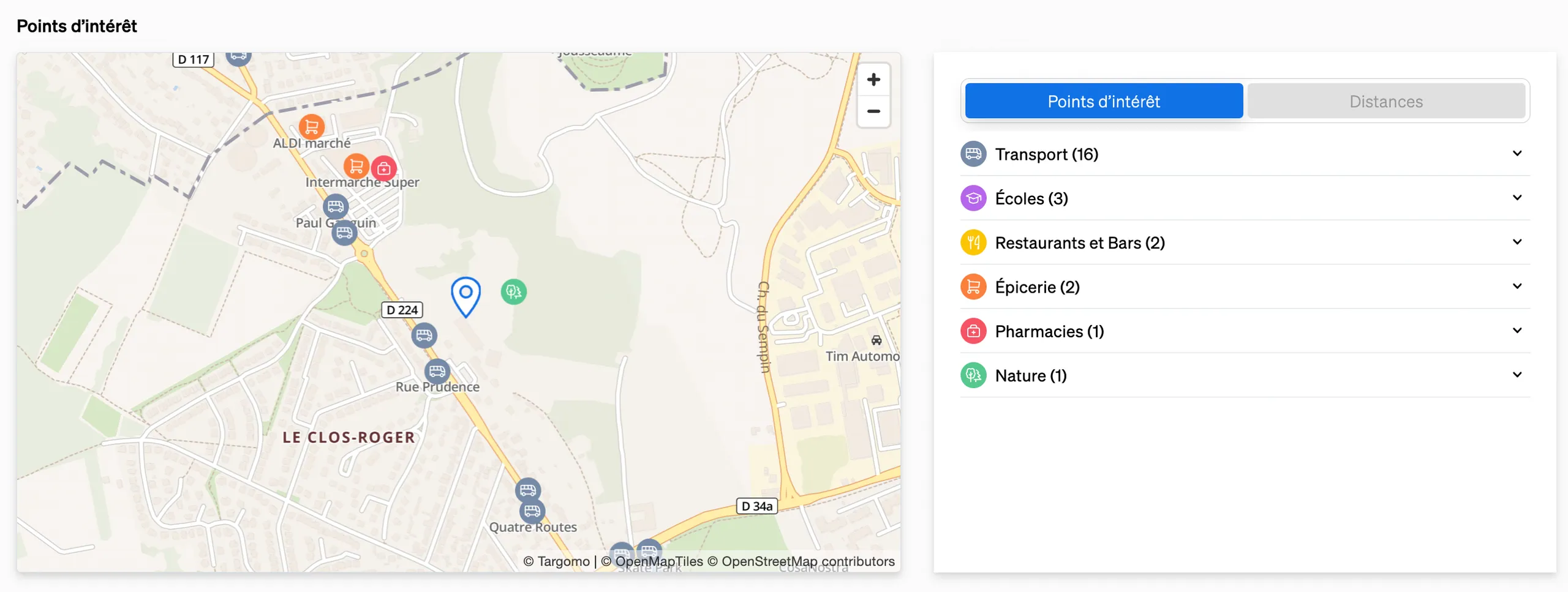1568x592 pixels.
Task: Click the green nature marker on map
Action: click(x=513, y=292)
